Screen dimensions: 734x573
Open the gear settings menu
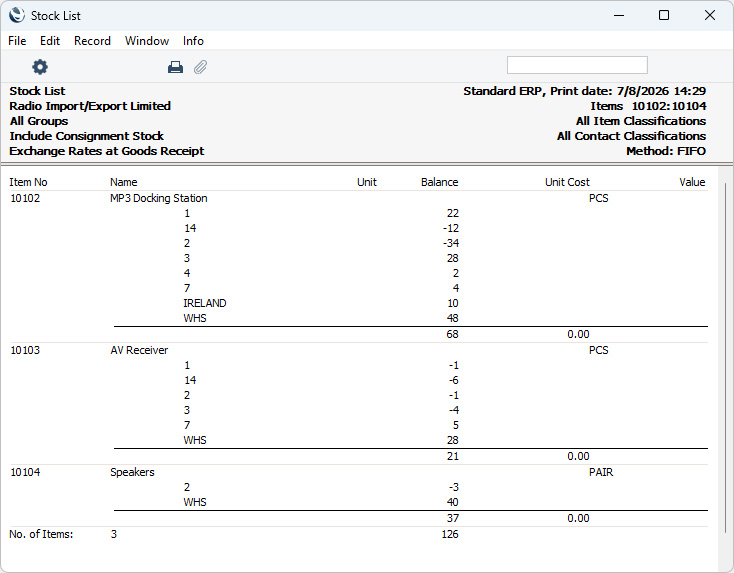click(x=40, y=67)
